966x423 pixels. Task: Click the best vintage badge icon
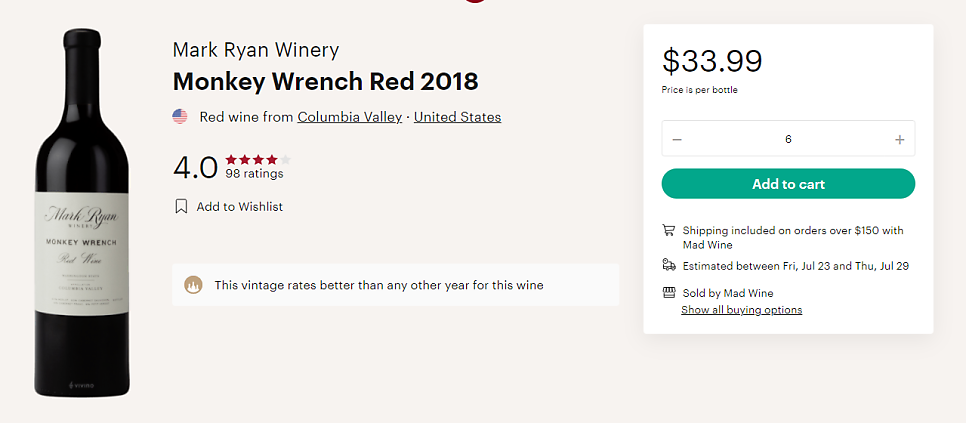[193, 285]
